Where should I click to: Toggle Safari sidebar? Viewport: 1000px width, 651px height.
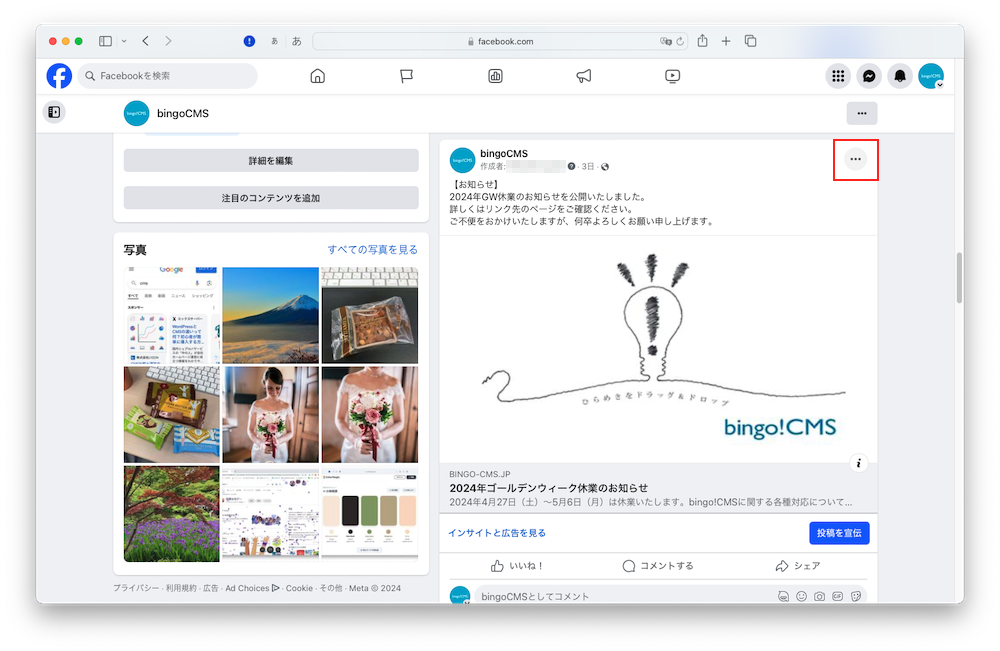[x=105, y=41]
